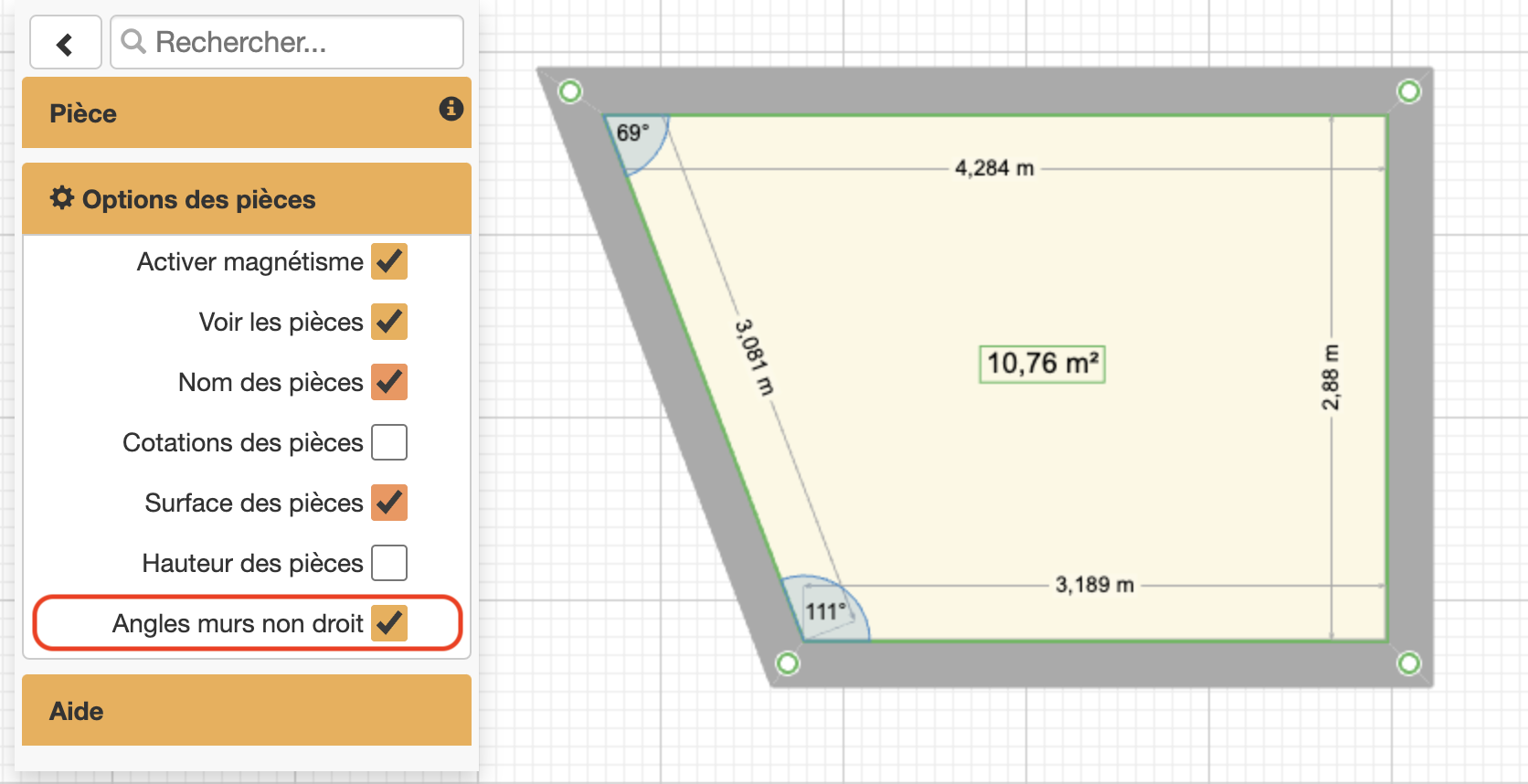Screen dimensions: 1528x784
Task: Select the top-right wall corner handle
Action: coord(1408,91)
